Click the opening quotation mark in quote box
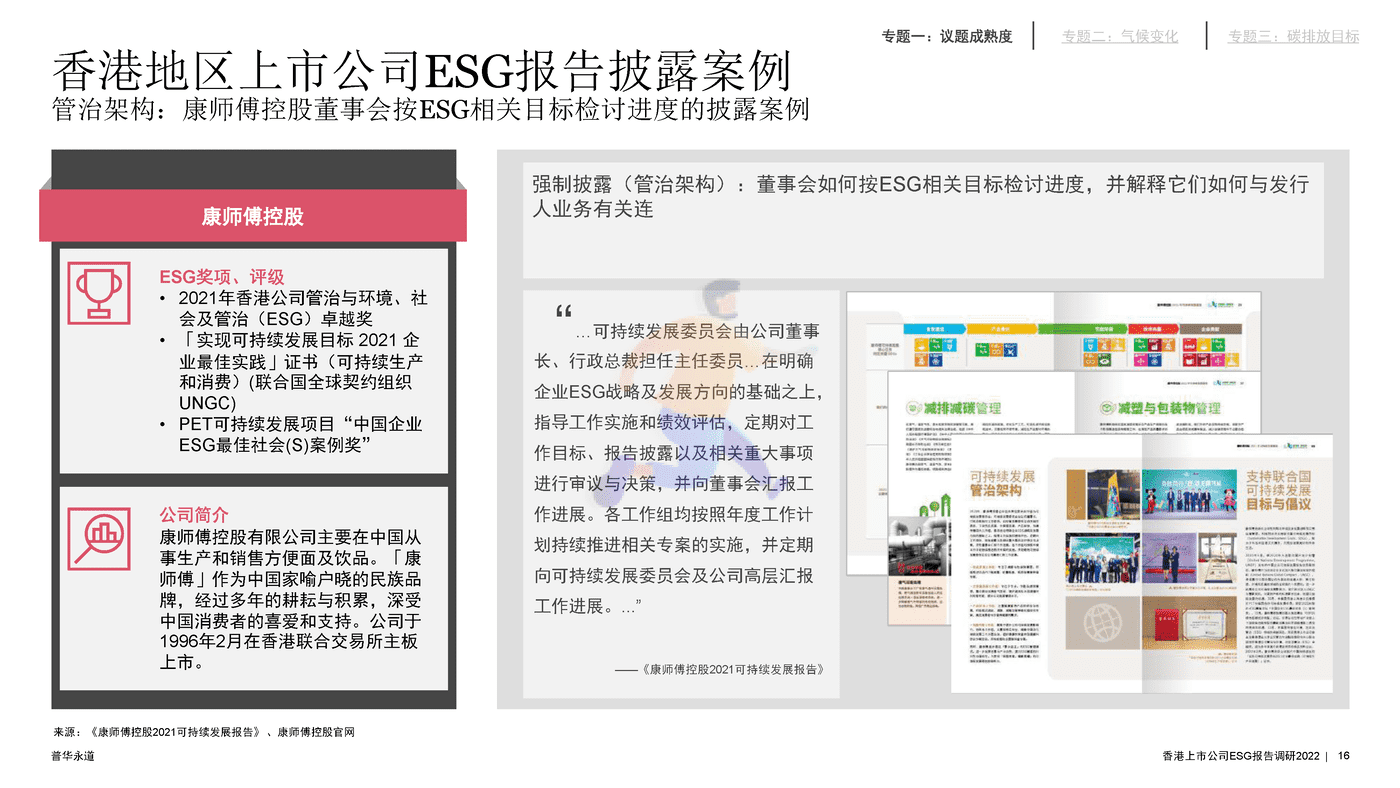1400x788 pixels. (562, 310)
